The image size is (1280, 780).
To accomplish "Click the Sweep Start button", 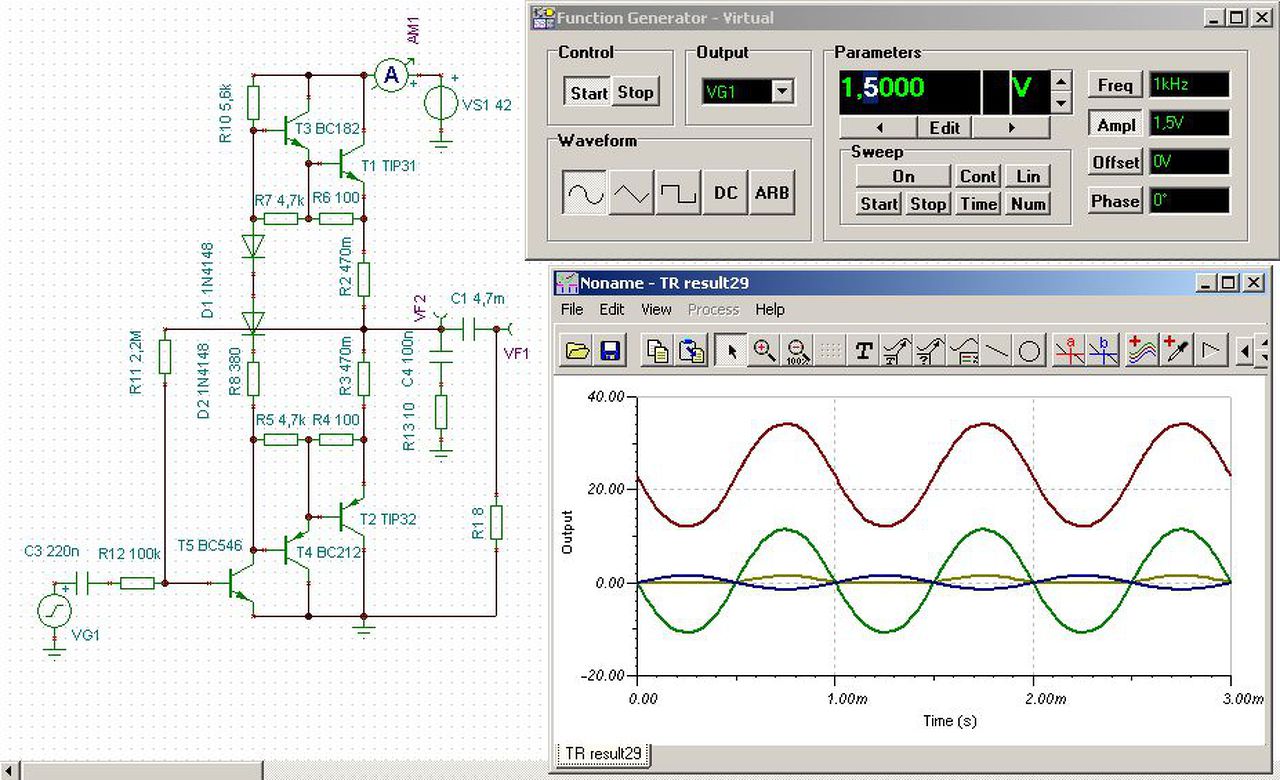I will [879, 204].
